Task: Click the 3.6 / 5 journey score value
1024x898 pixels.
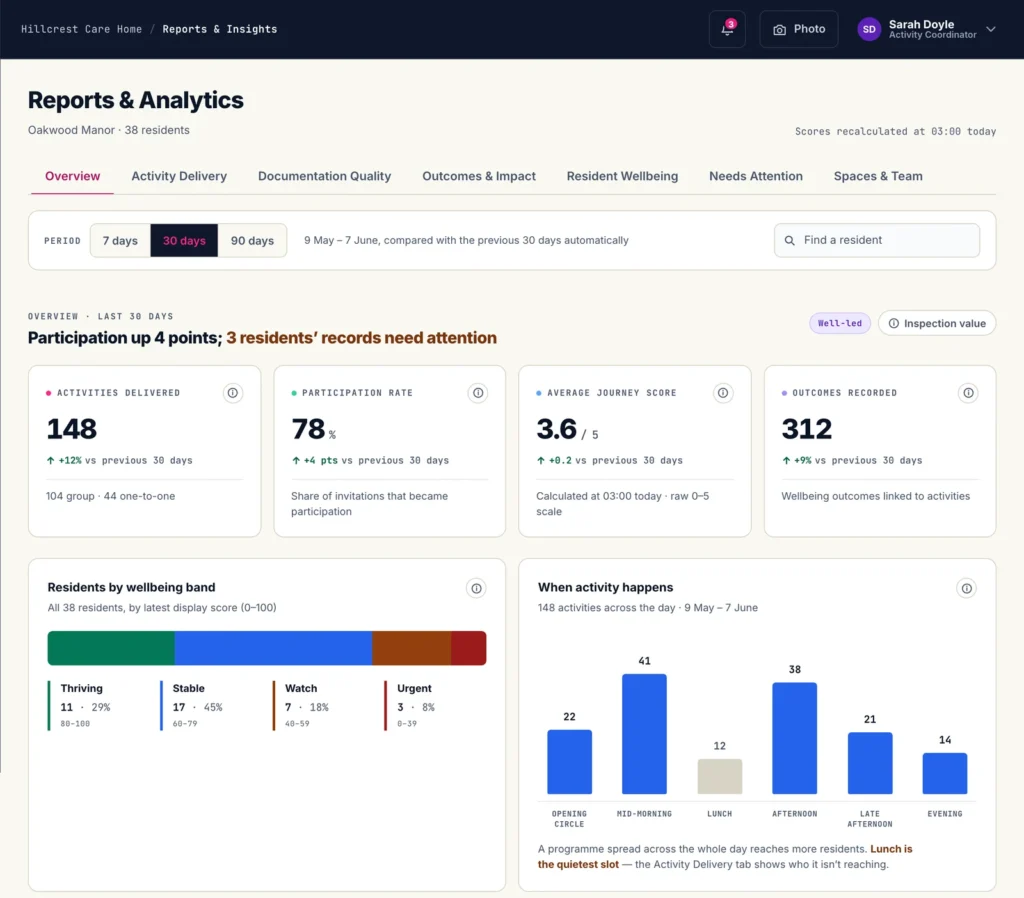Action: 567,429
